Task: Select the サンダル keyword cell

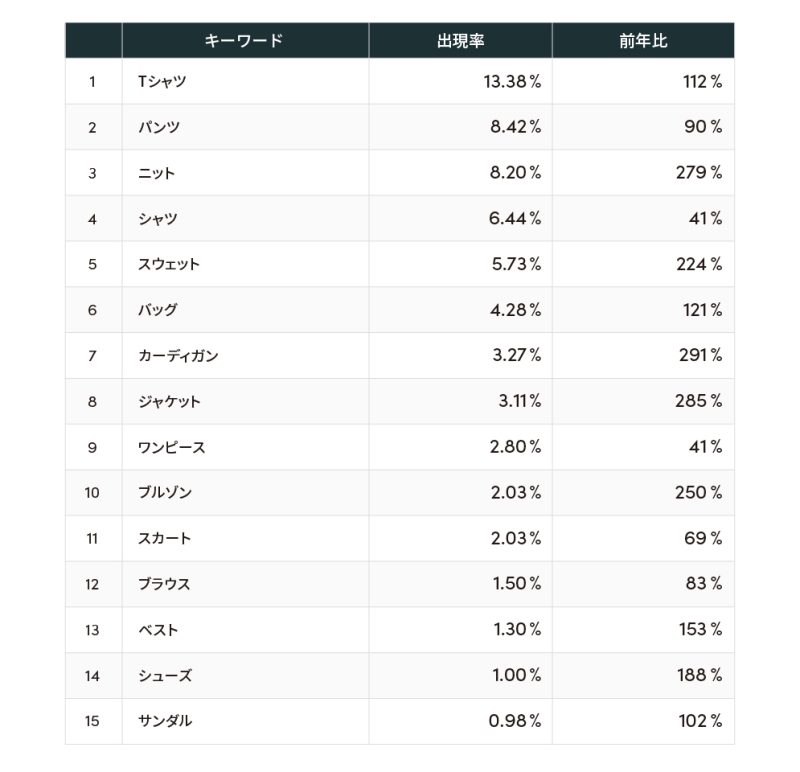Action: point(165,721)
